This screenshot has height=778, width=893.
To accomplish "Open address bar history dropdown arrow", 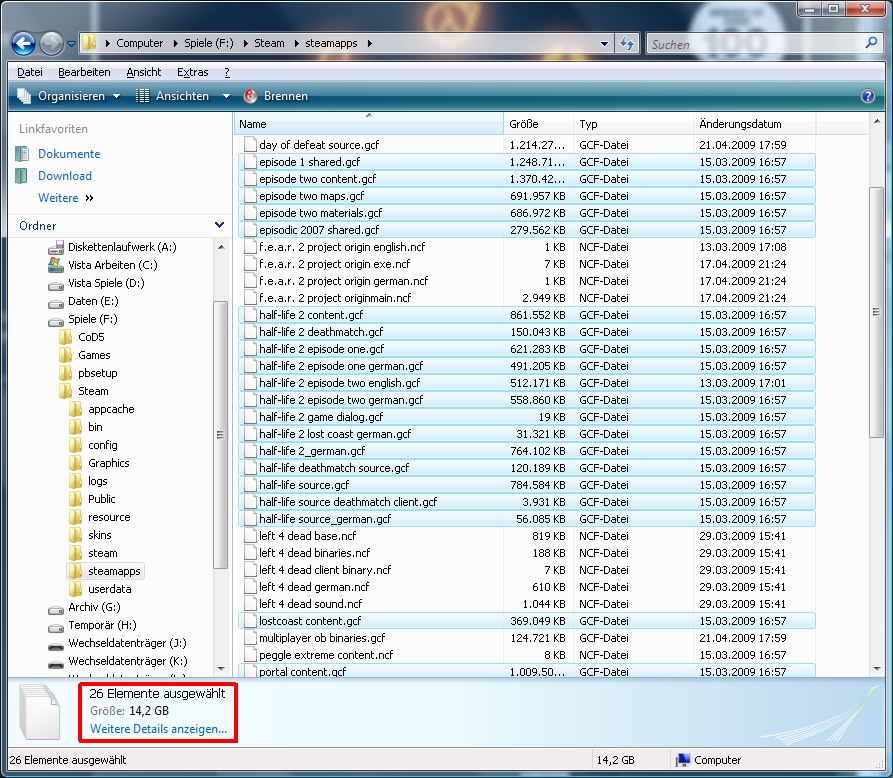I will 604,43.
